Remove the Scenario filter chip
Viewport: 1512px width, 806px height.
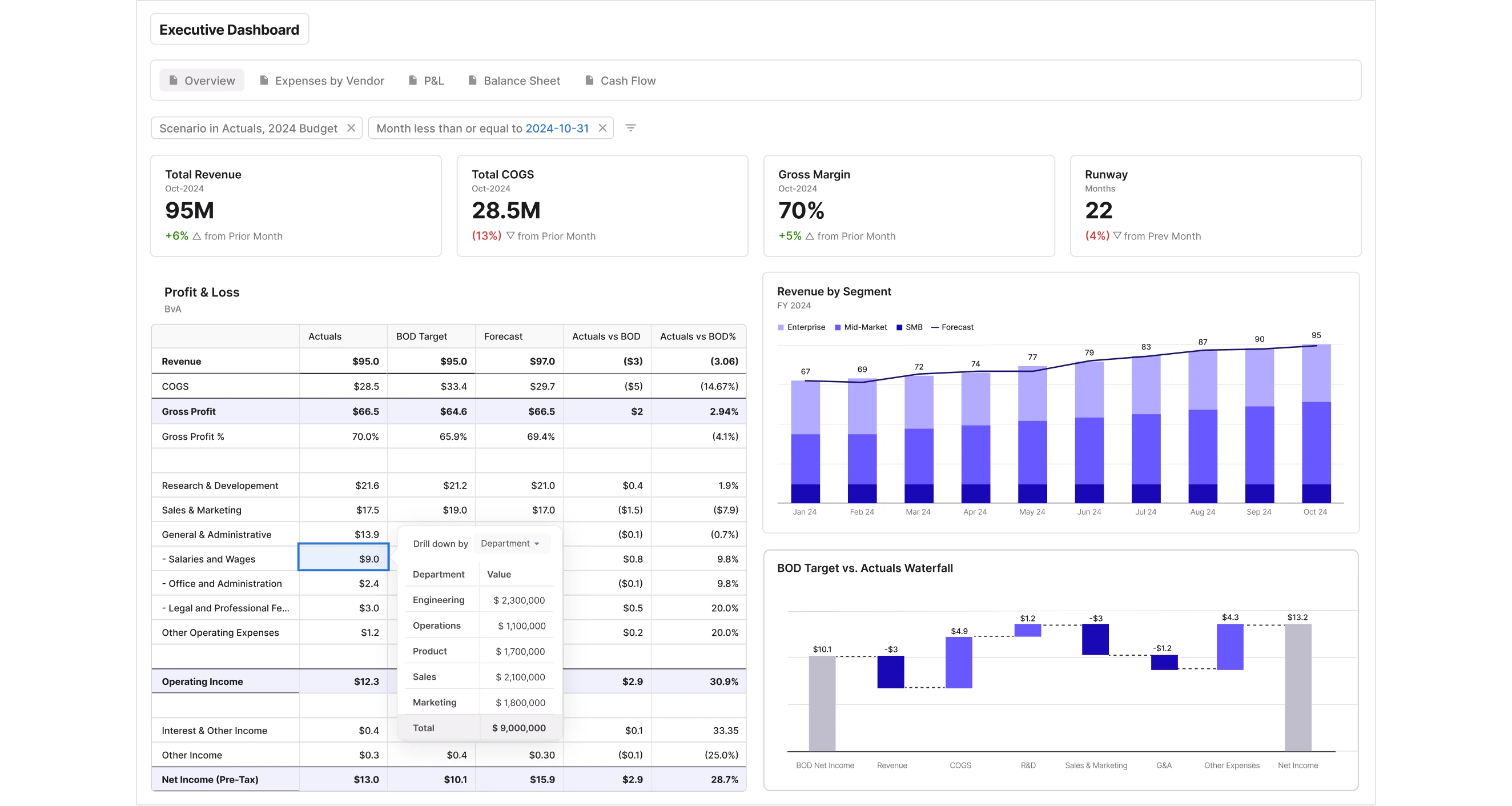point(351,128)
